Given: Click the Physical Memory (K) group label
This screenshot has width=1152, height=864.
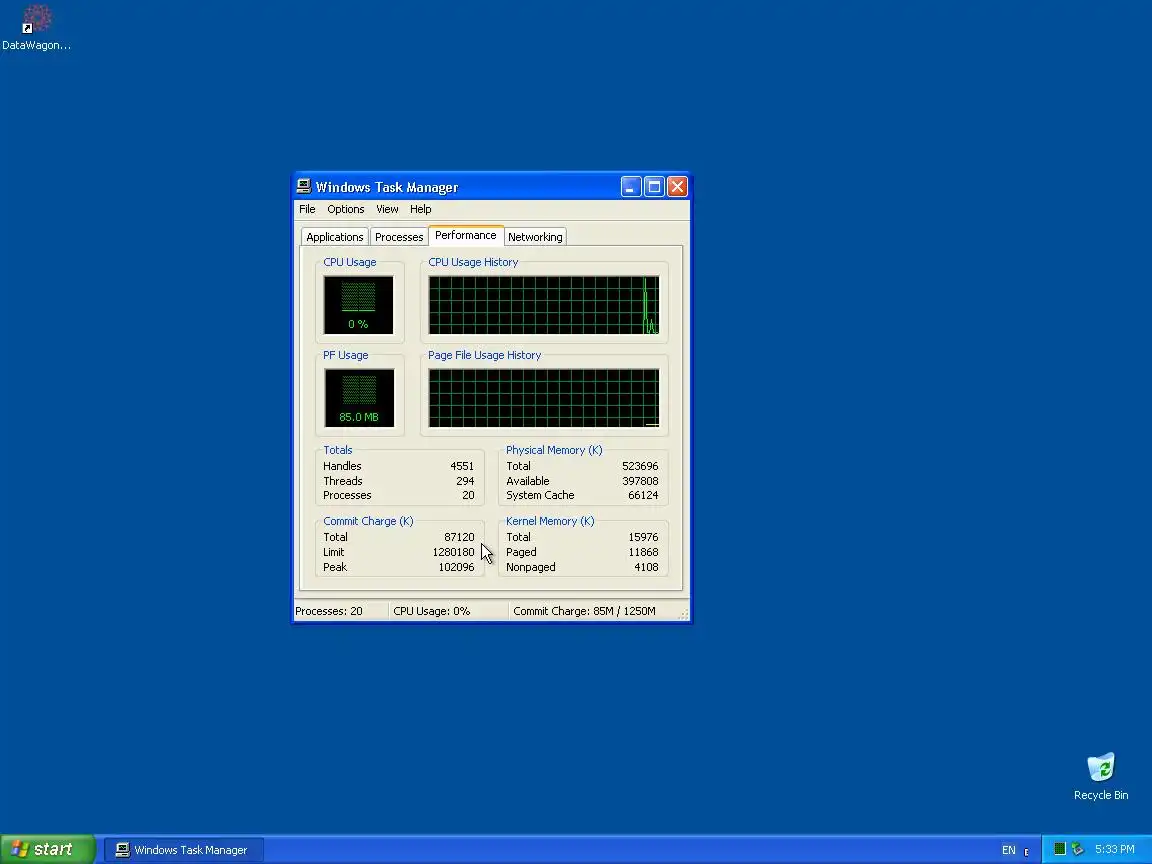Looking at the screenshot, I should (x=554, y=450).
